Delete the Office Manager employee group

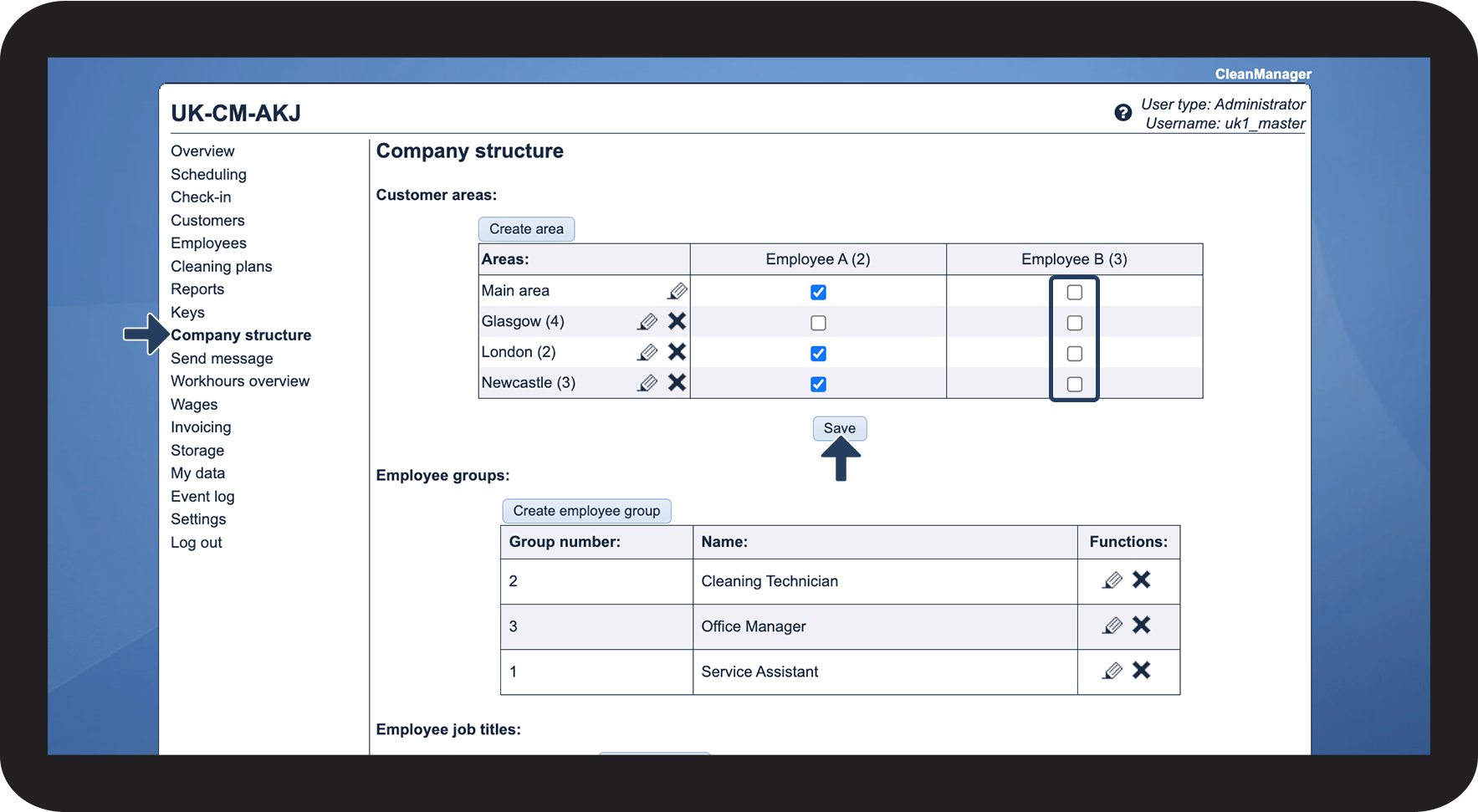(1141, 626)
